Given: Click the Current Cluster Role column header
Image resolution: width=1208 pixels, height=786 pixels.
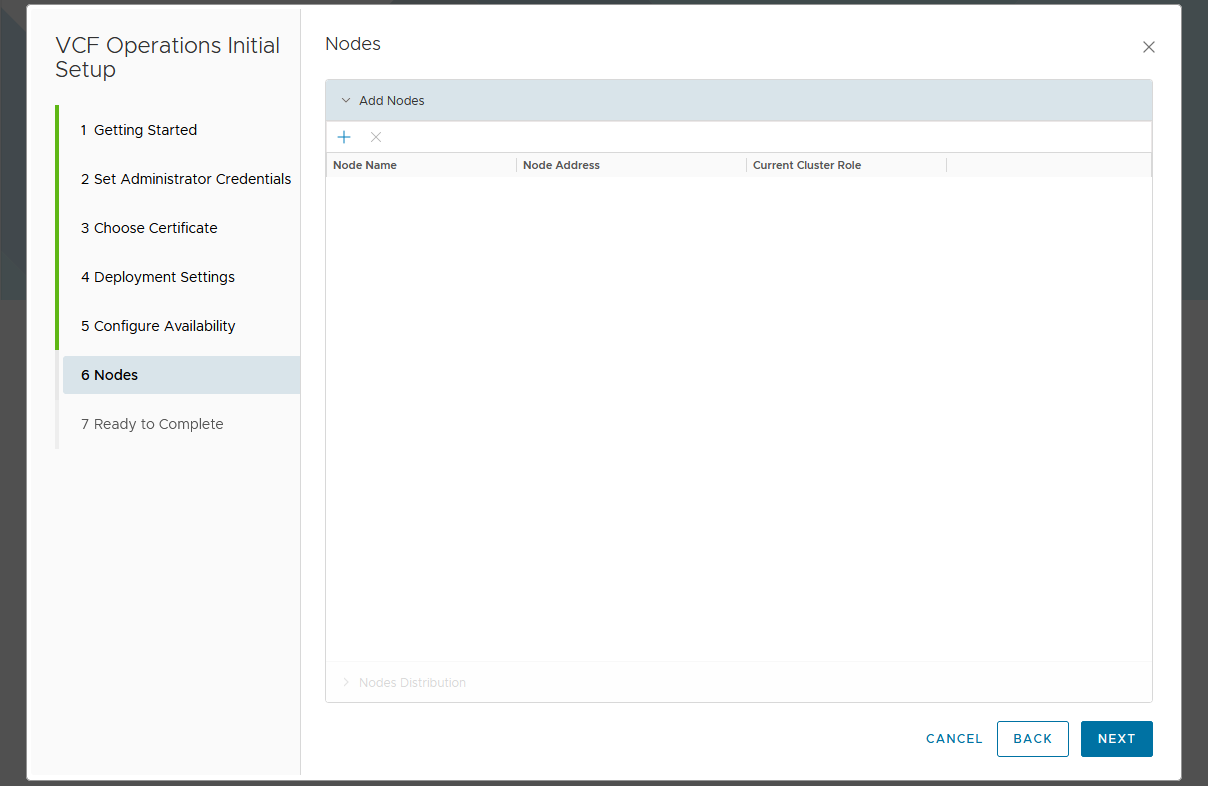Looking at the screenshot, I should 806,165.
